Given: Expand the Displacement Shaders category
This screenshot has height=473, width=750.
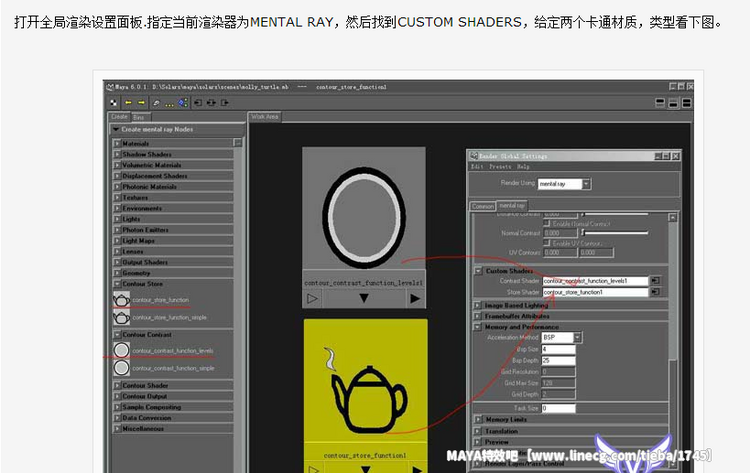Looking at the screenshot, I should [x=117, y=176].
